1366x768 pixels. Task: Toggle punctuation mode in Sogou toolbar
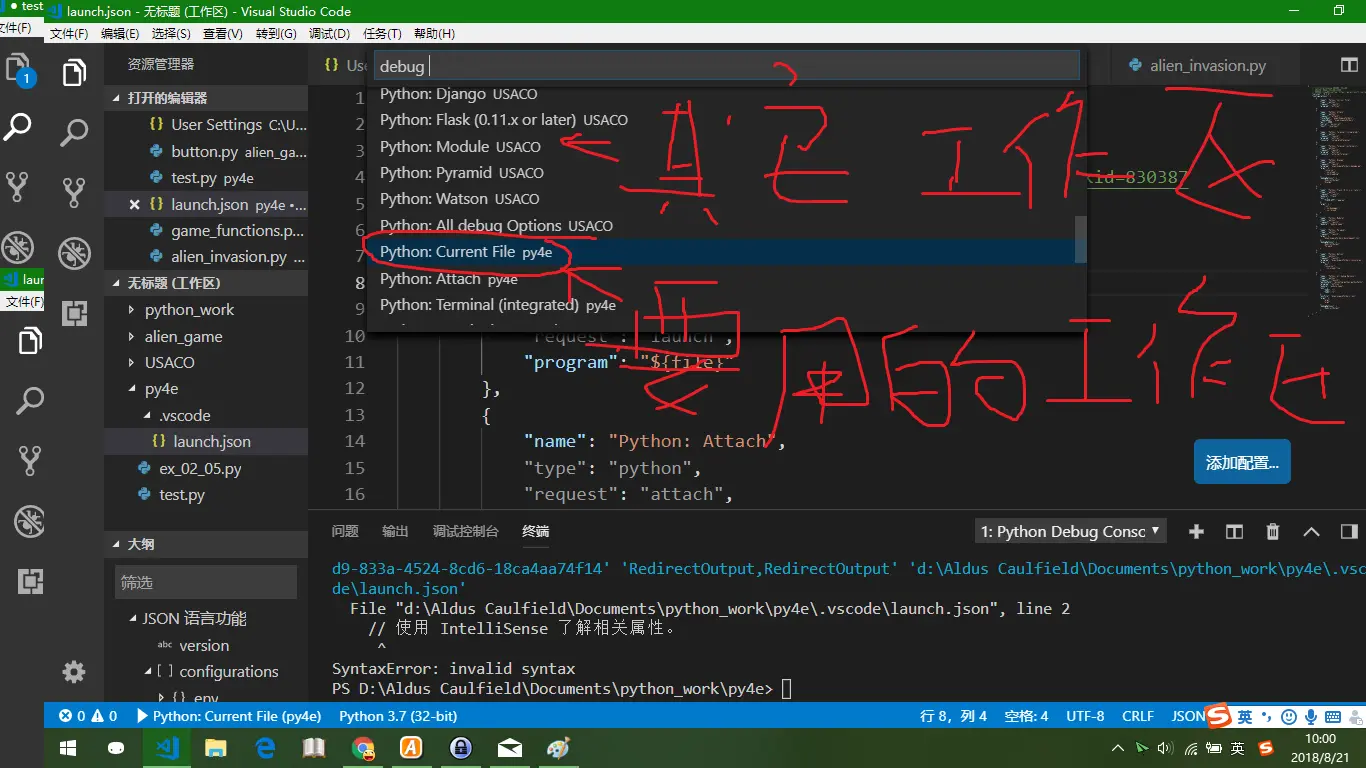[1266, 717]
